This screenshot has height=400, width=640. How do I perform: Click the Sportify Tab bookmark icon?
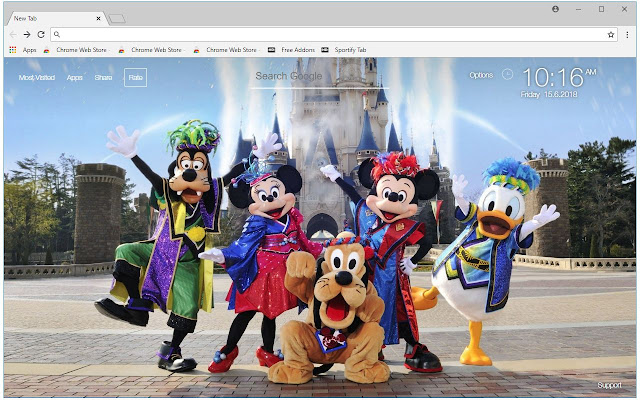325,50
